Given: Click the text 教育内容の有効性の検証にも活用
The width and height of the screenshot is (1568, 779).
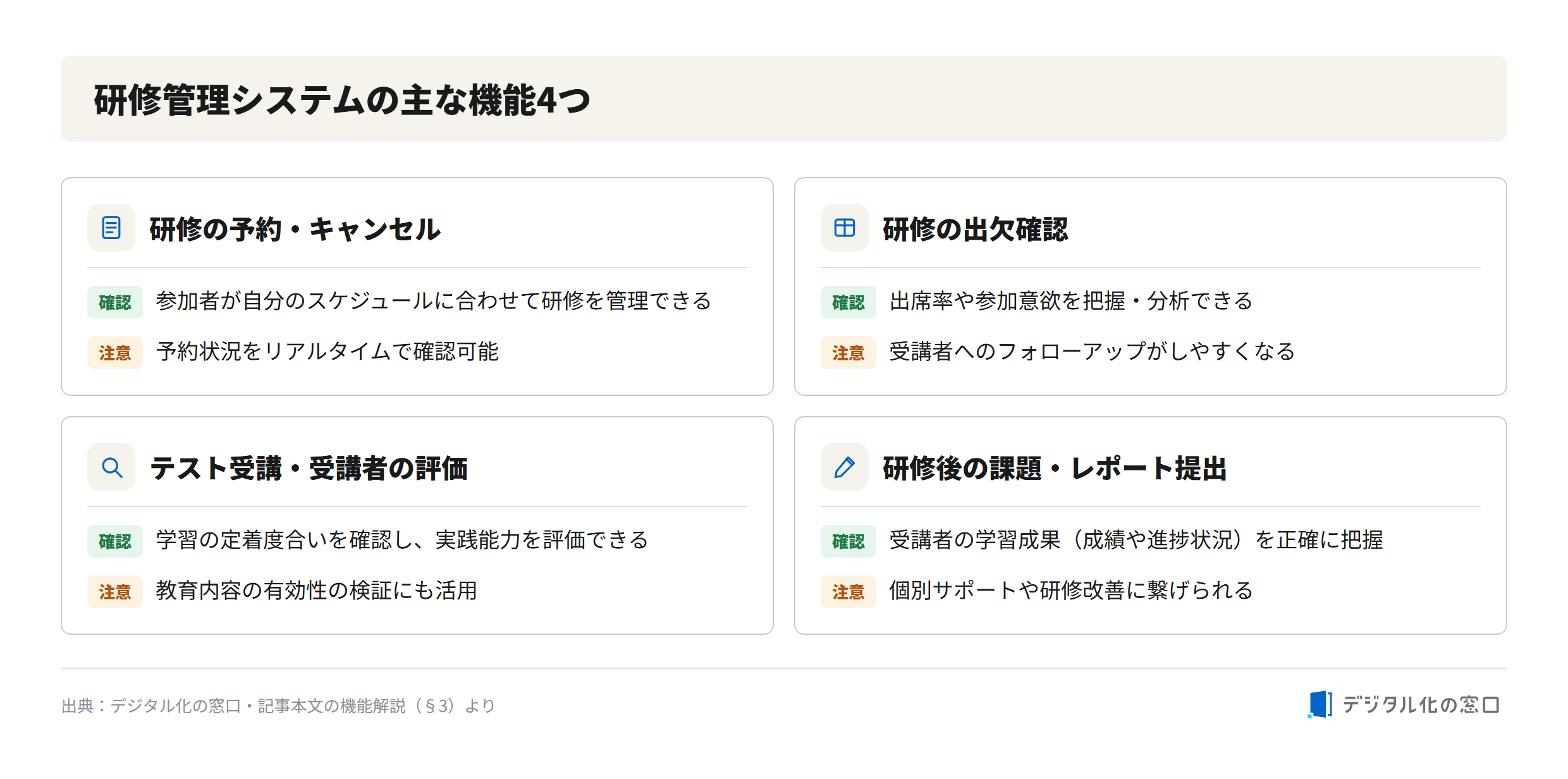Looking at the screenshot, I should pyautogui.click(x=317, y=591).
